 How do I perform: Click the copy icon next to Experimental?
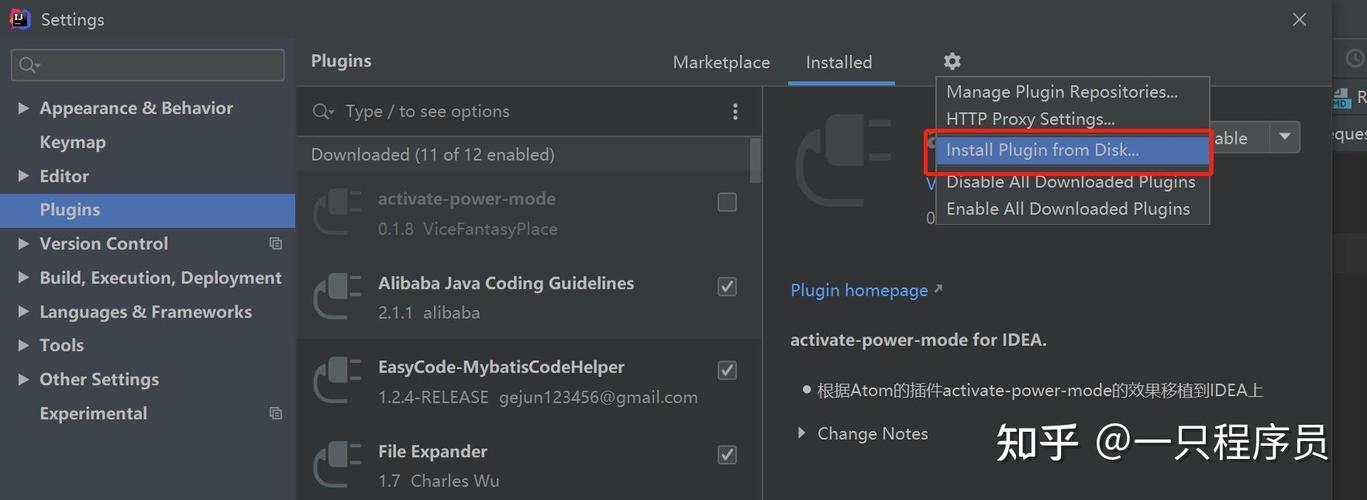click(x=276, y=414)
